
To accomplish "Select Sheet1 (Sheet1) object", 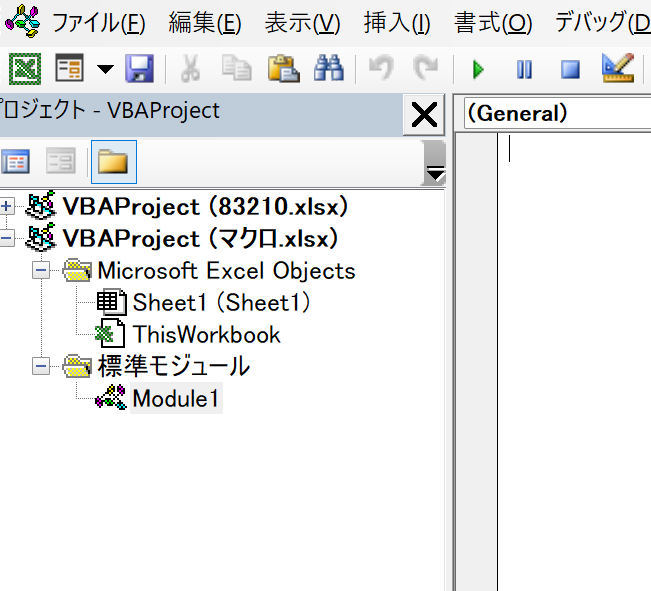I will pos(222,302).
